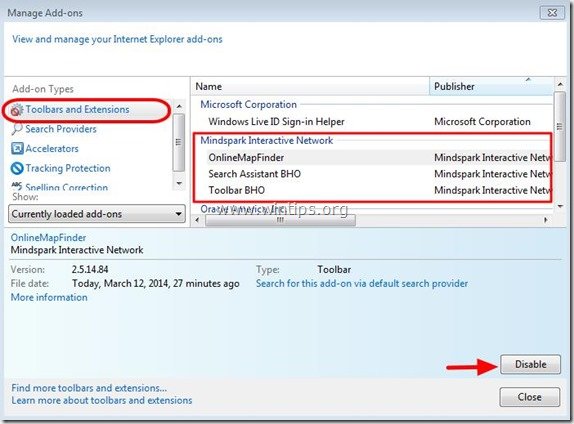
Task: Click the version number 2.5.14.84
Action: coord(90,269)
